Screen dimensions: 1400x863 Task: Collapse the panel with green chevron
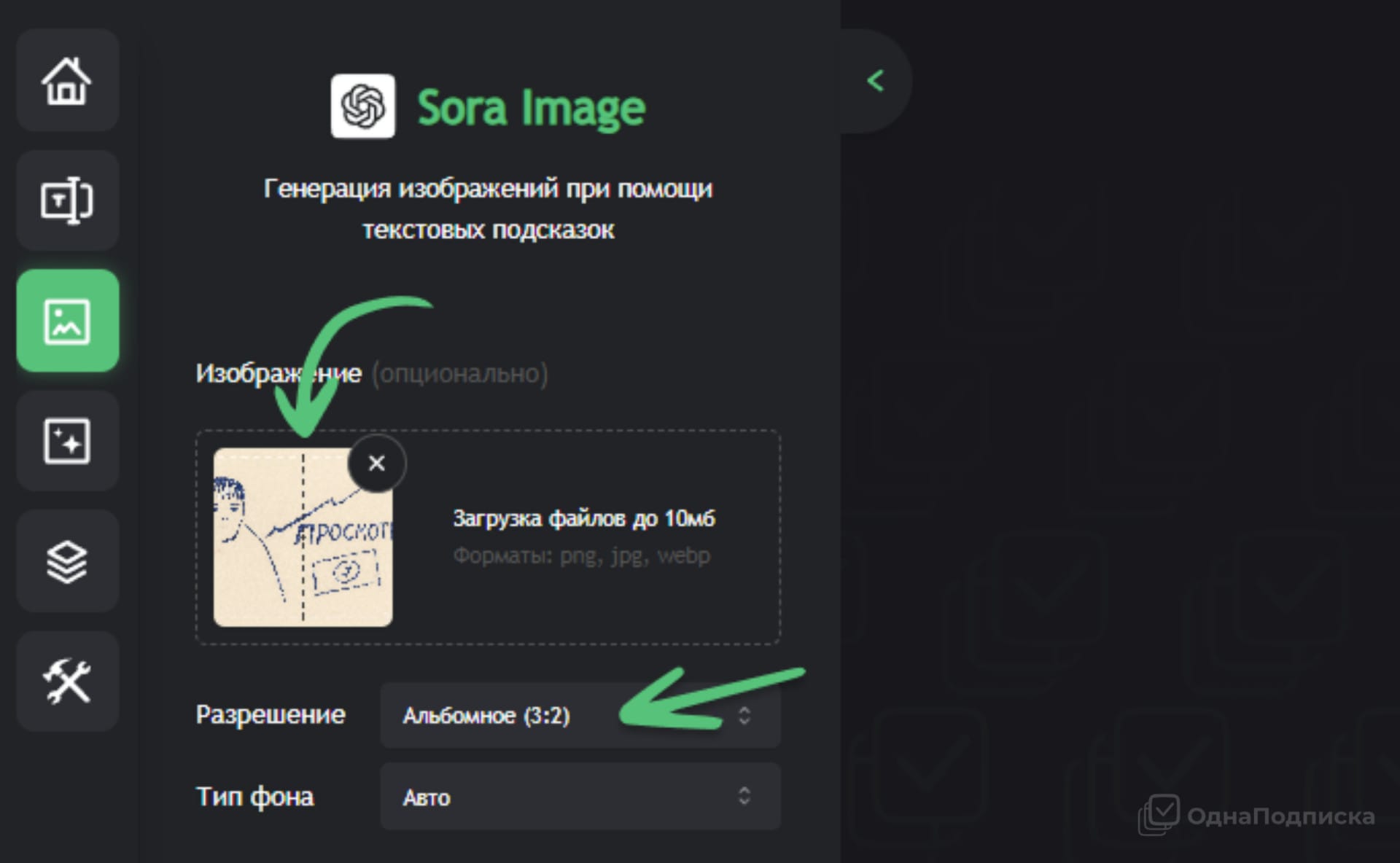[x=875, y=80]
